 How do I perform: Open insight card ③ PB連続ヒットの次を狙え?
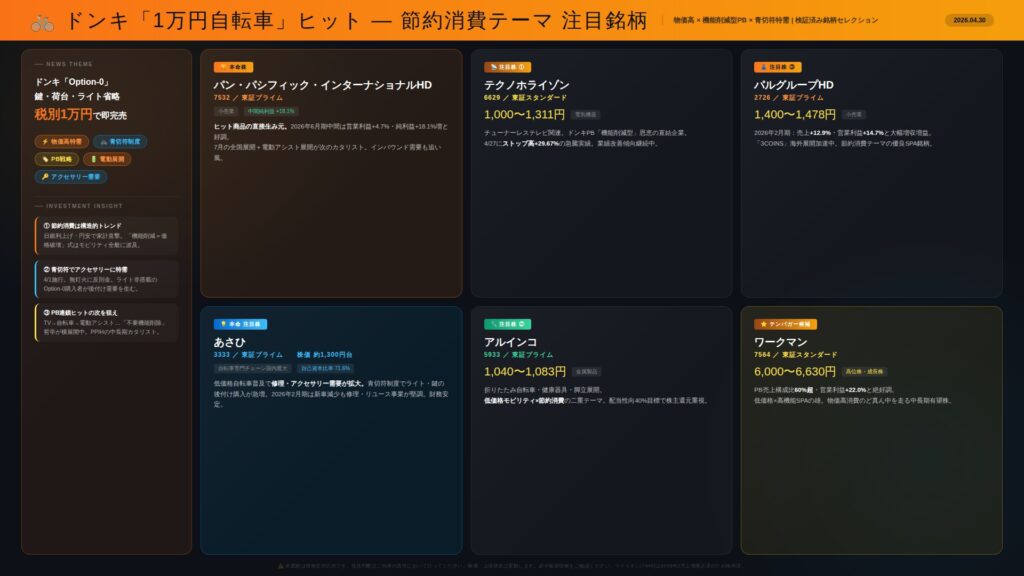(x=106, y=323)
